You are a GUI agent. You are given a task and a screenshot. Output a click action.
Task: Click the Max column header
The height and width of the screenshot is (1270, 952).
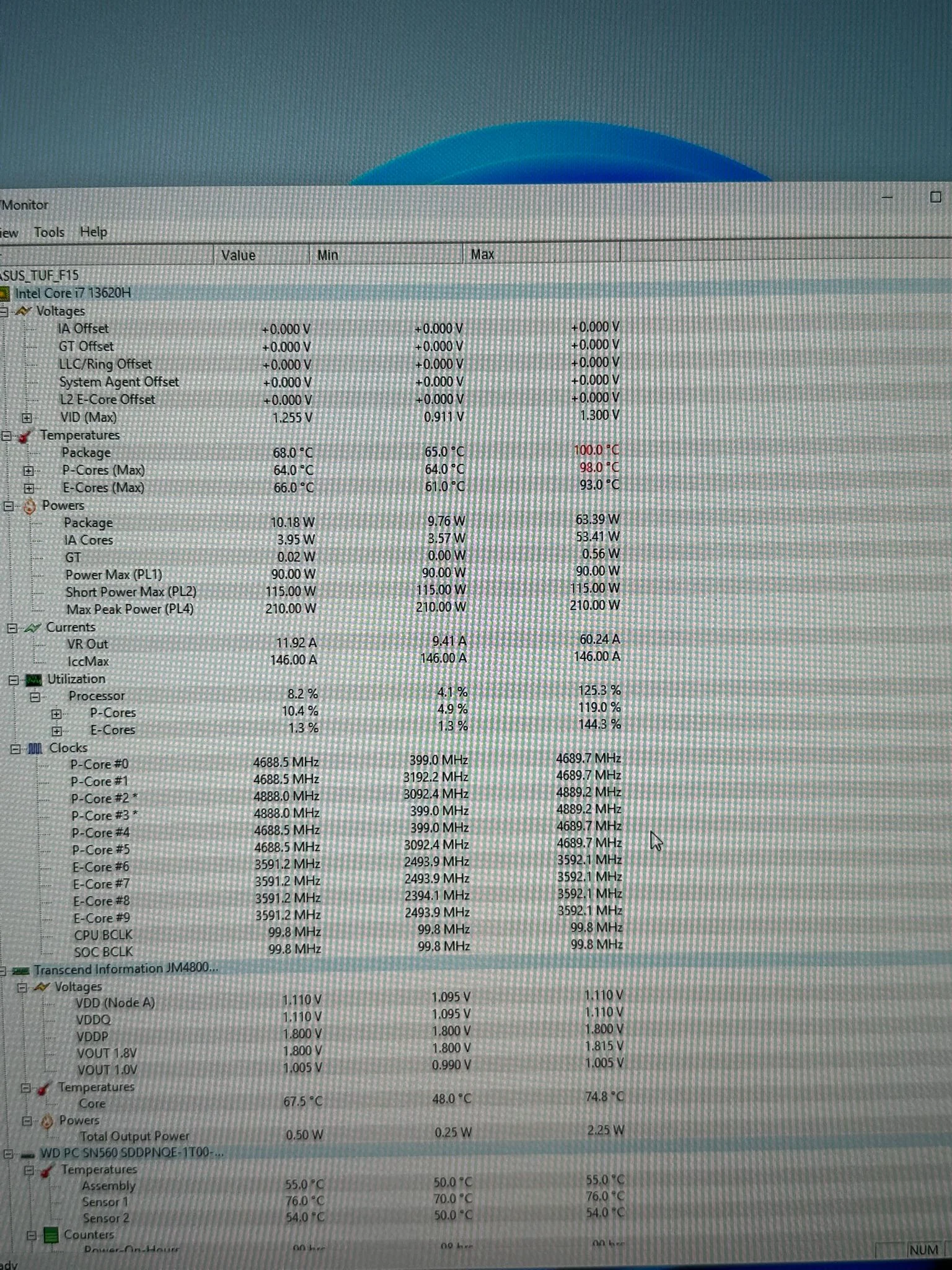tap(541, 254)
